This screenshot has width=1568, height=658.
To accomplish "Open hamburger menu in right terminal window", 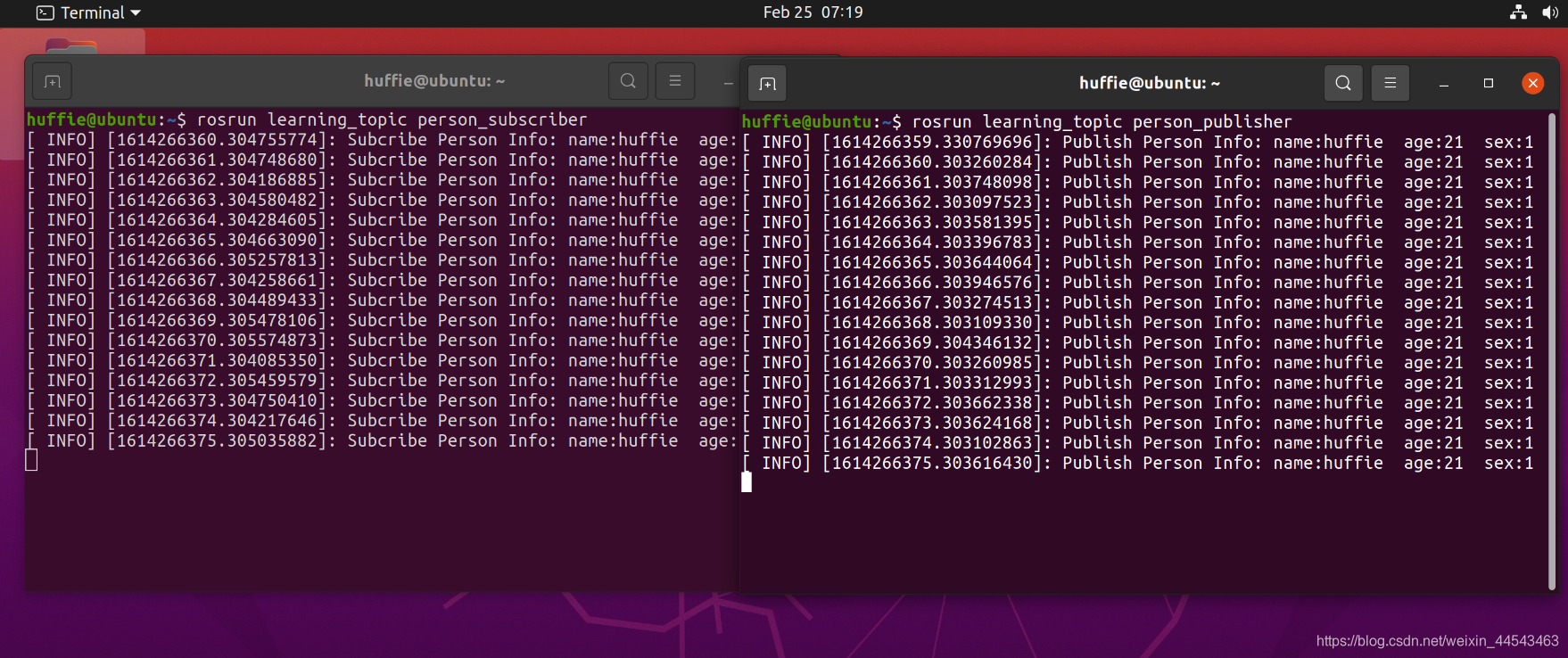I will [1390, 83].
